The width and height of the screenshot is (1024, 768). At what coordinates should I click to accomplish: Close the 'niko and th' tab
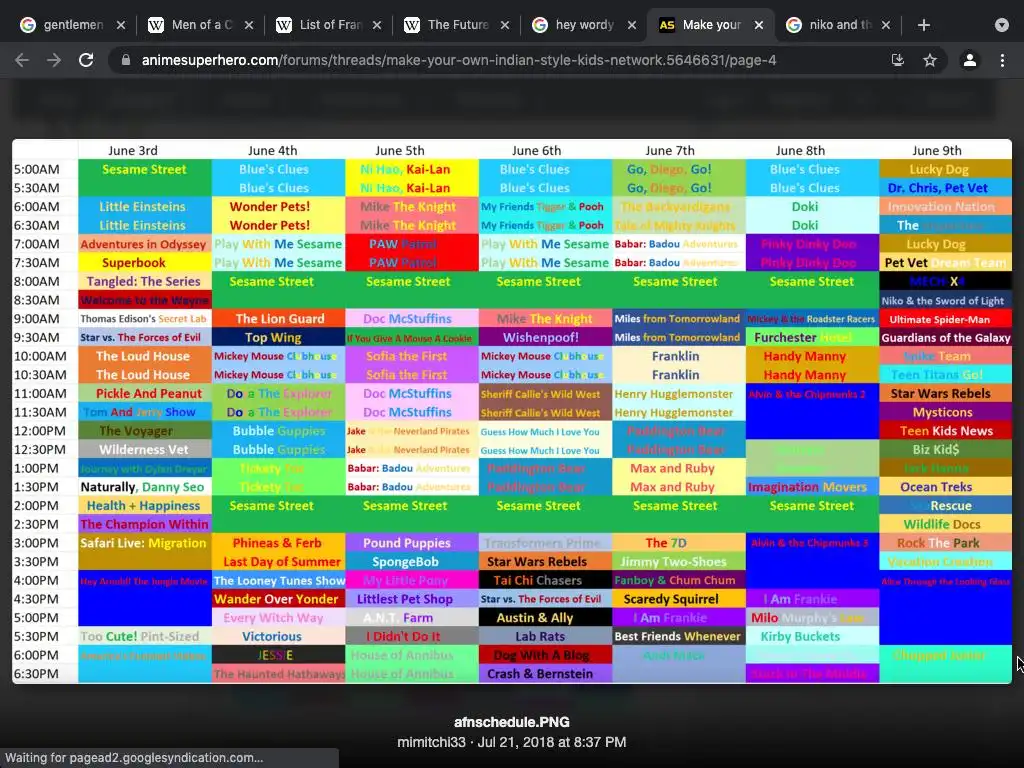(886, 25)
